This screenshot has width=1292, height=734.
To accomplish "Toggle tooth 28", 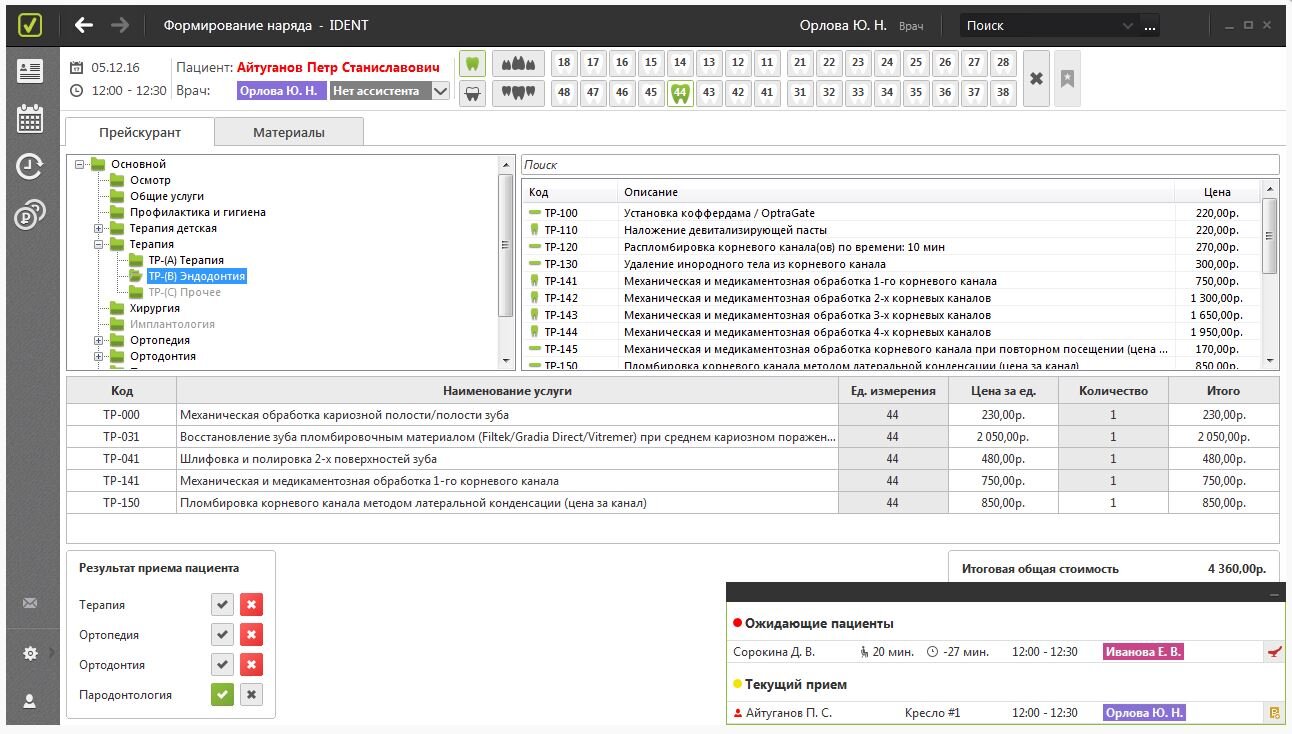I will point(1002,64).
